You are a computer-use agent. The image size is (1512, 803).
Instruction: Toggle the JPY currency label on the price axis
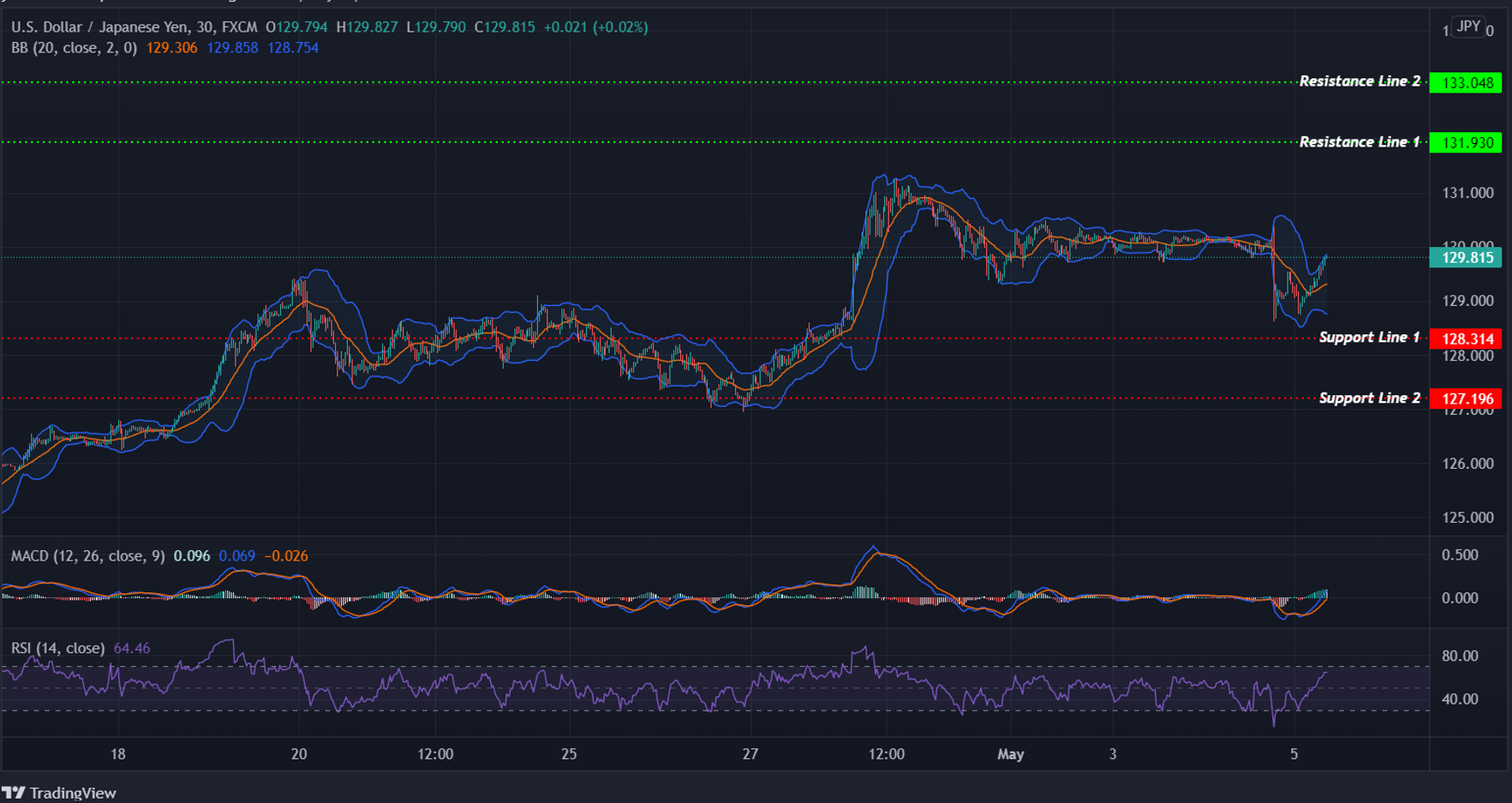pyautogui.click(x=1467, y=27)
